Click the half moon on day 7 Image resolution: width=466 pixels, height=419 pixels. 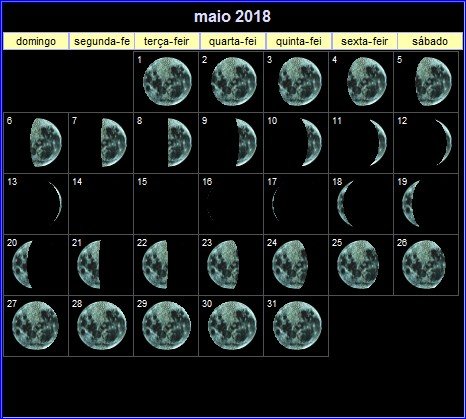tap(114, 143)
